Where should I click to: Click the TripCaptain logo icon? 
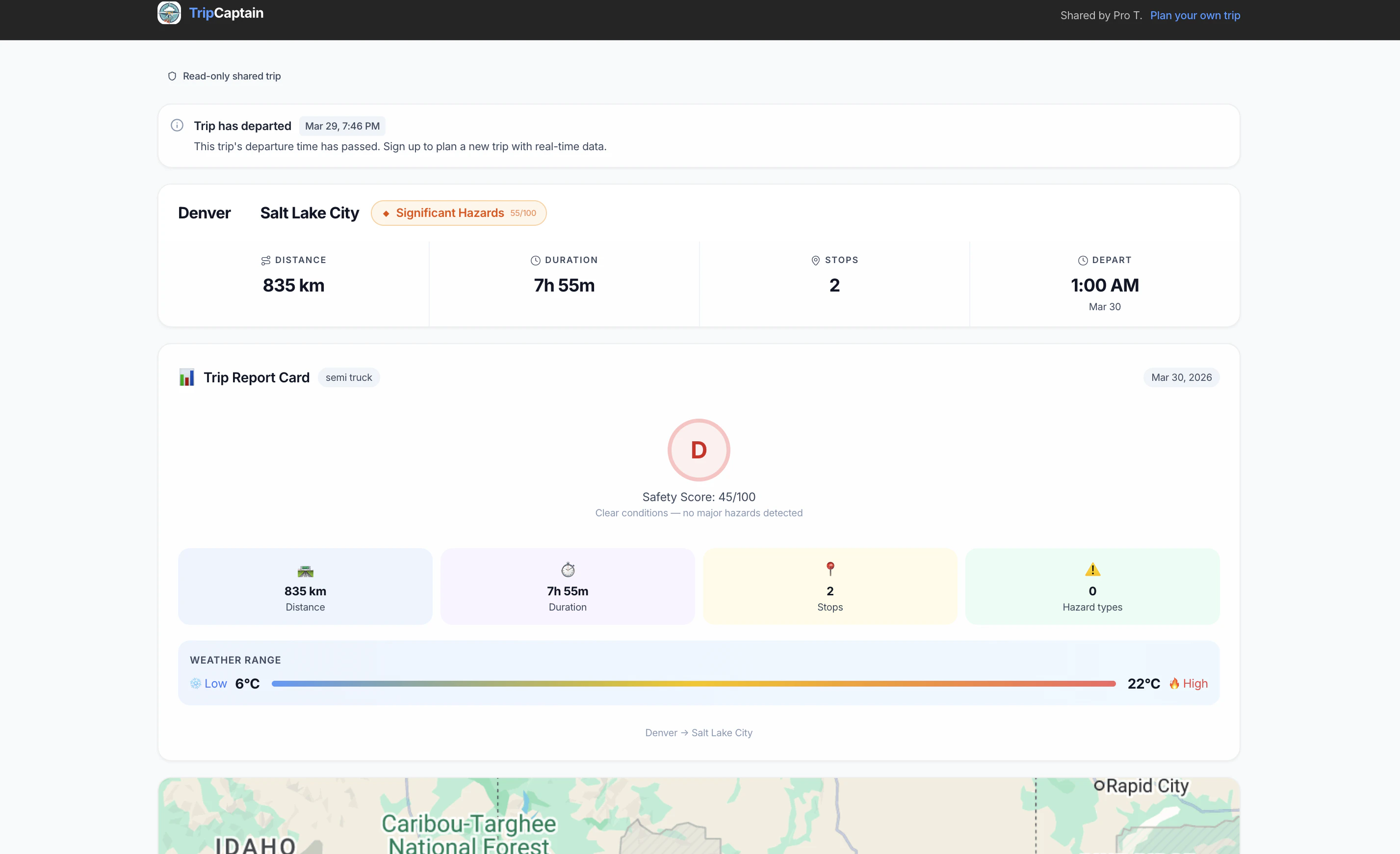pos(169,12)
